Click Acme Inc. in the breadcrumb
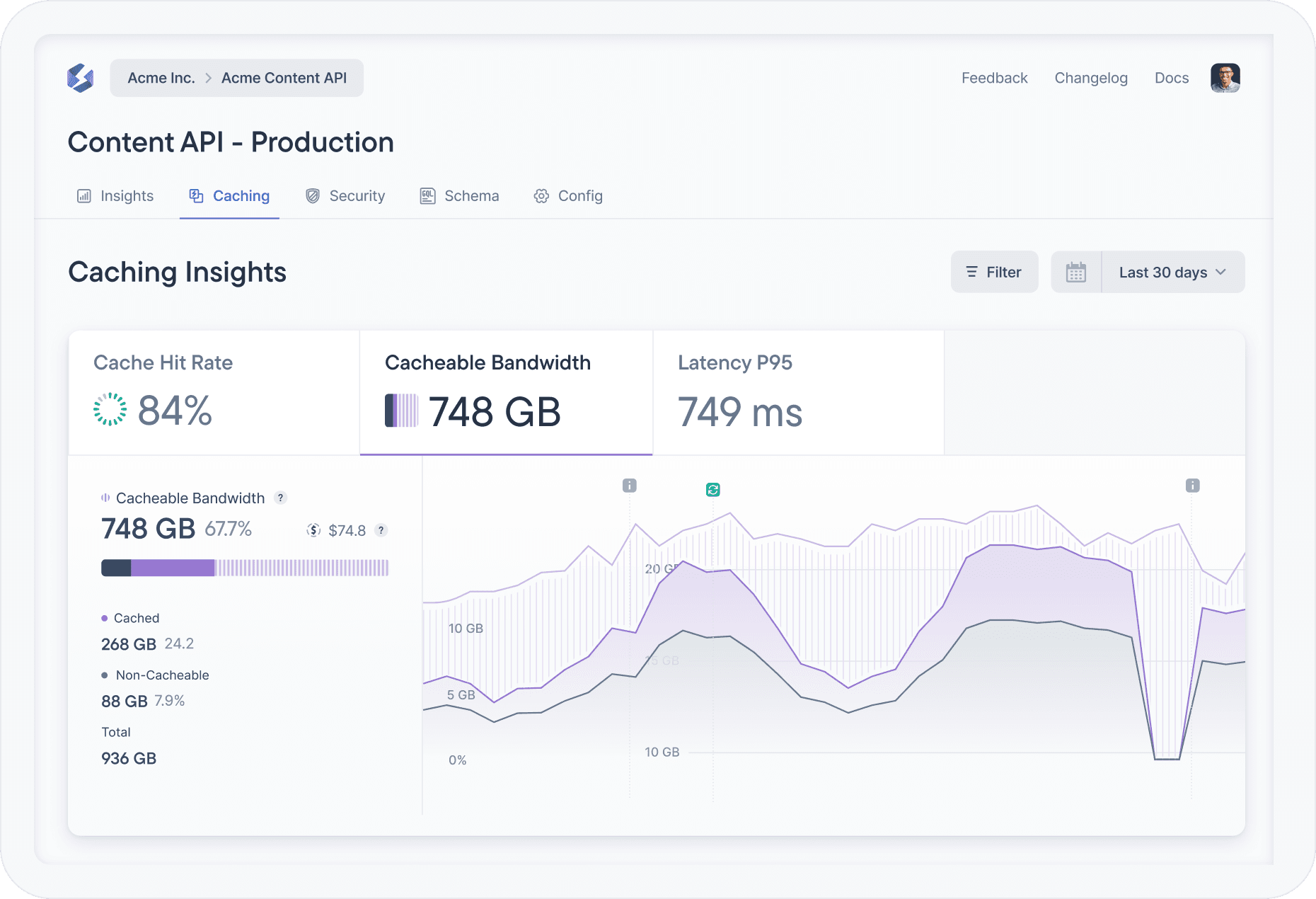Screen dimensions: 1316x899 click(x=161, y=78)
